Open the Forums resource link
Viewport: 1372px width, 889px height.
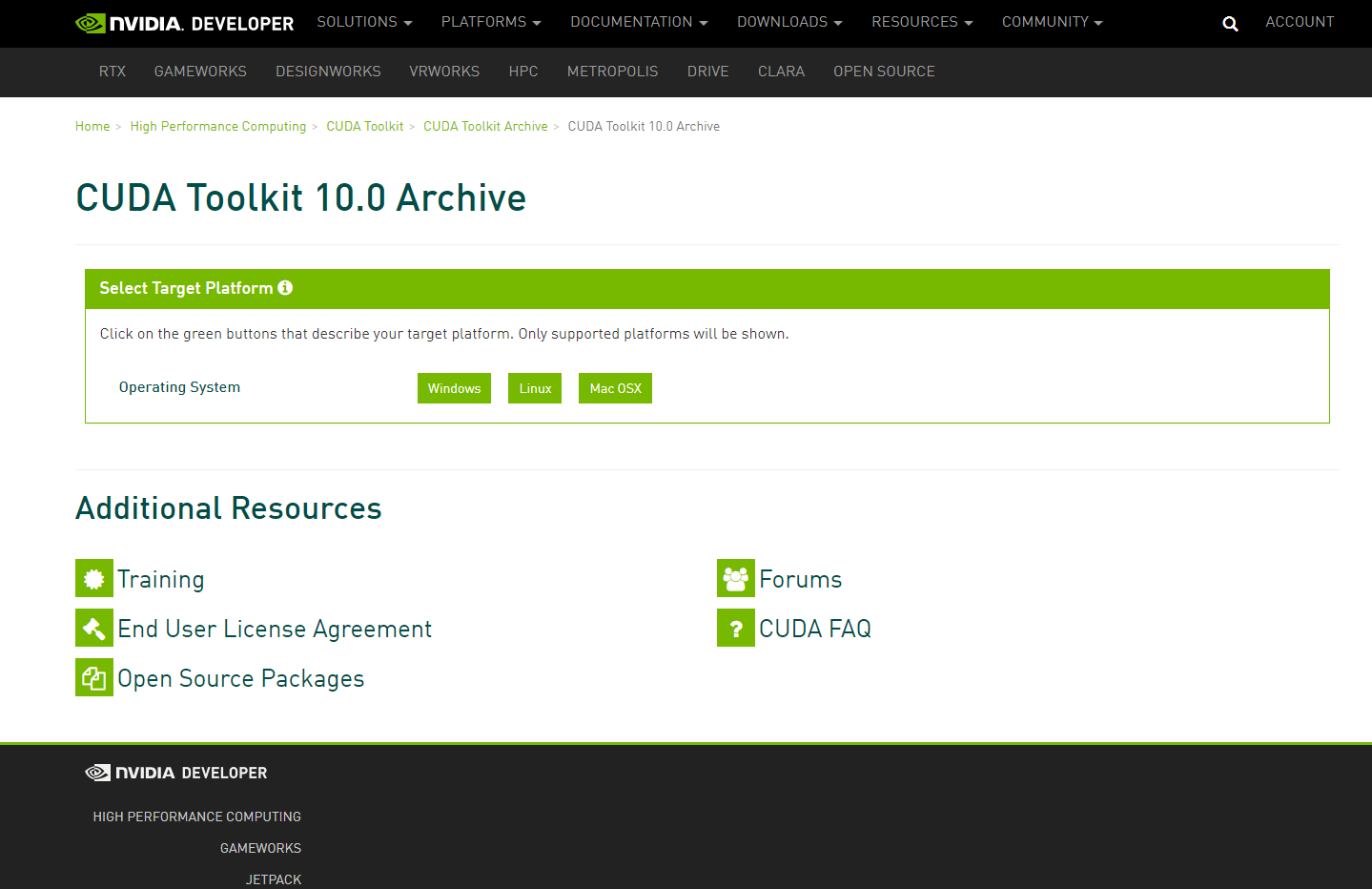tap(801, 580)
